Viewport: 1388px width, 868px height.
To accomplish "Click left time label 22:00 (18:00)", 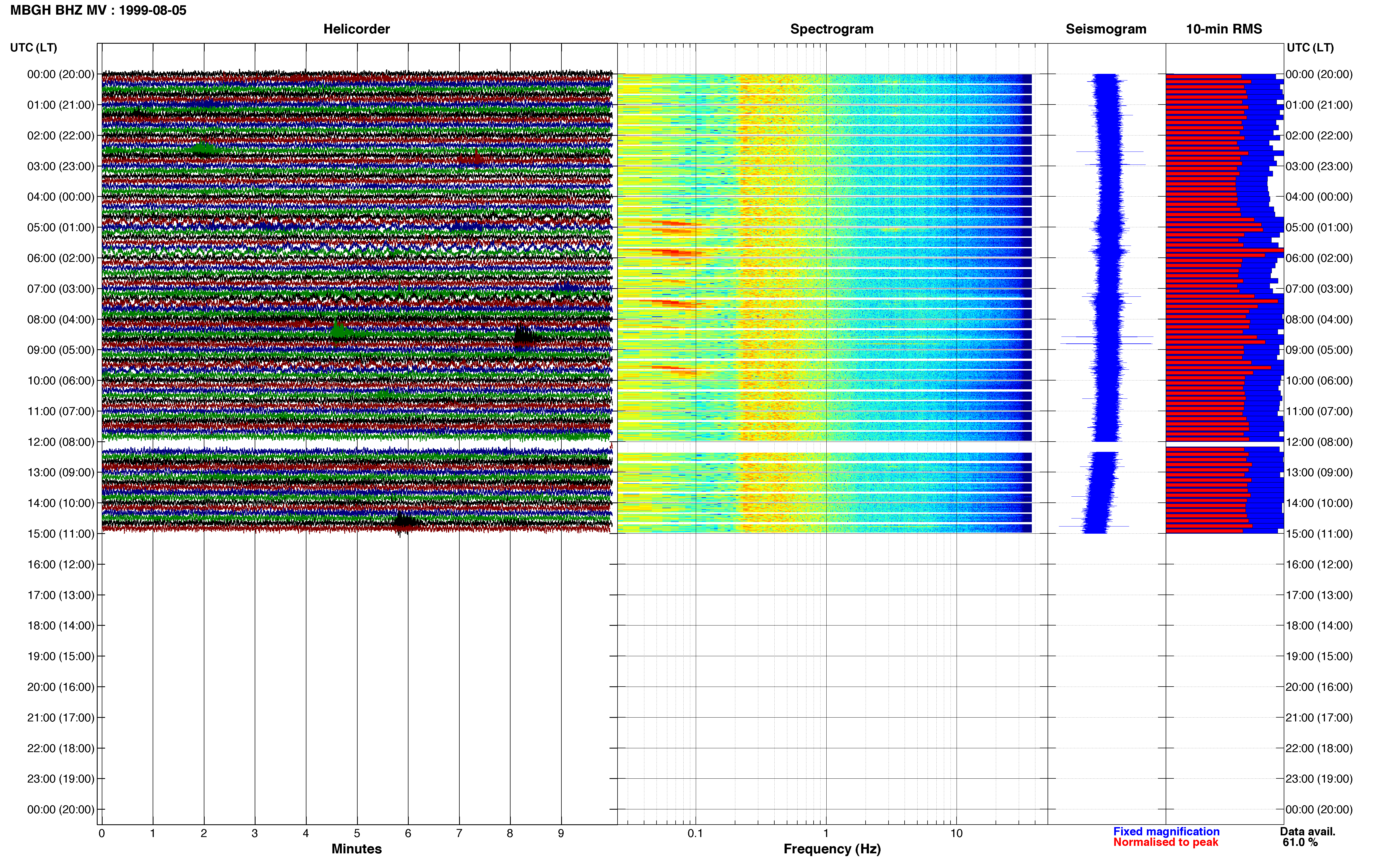I will (61, 748).
